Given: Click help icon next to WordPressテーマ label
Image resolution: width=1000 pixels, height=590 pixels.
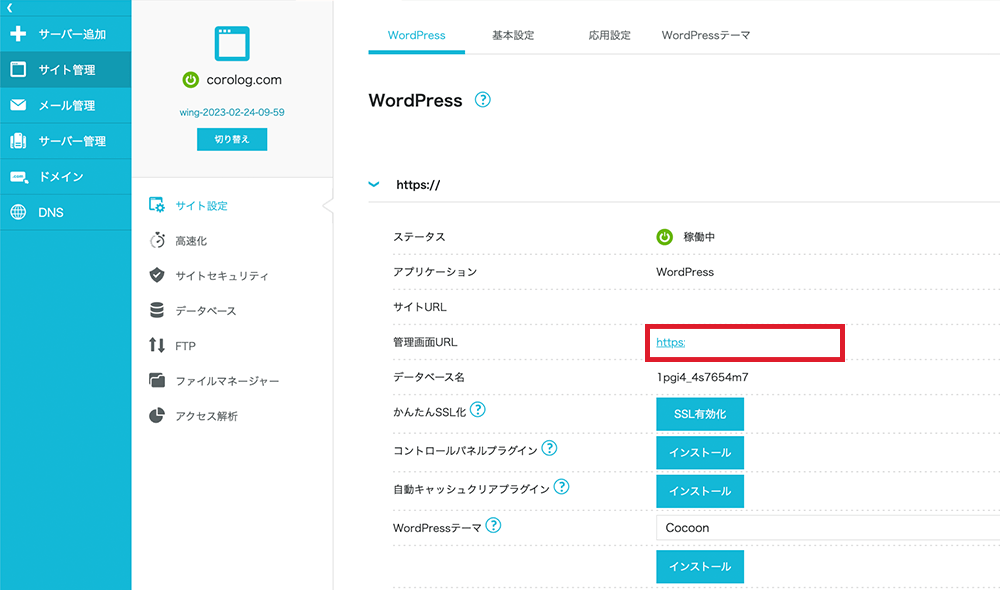Looking at the screenshot, I should 493,525.
